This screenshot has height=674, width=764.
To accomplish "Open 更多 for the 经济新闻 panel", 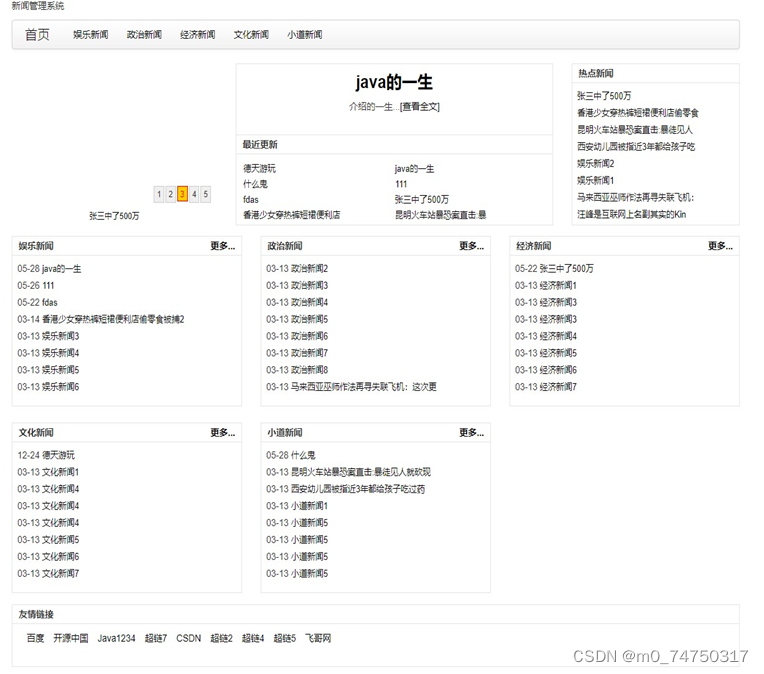I will coord(720,246).
